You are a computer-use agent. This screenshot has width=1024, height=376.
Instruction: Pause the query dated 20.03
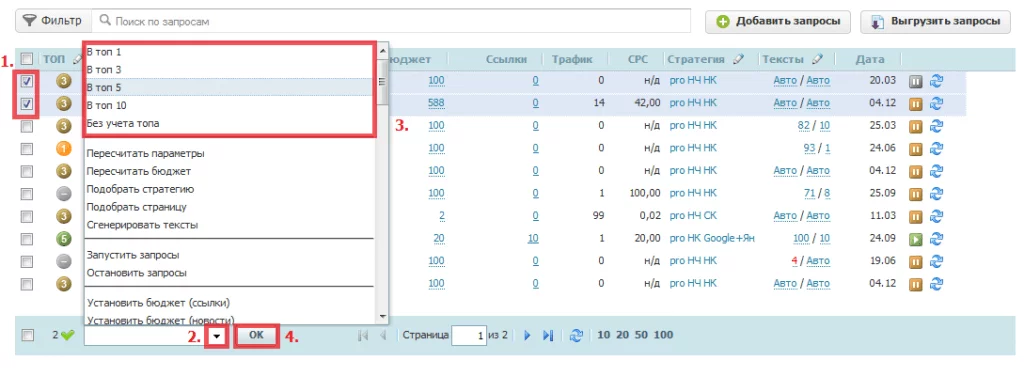coord(916,82)
